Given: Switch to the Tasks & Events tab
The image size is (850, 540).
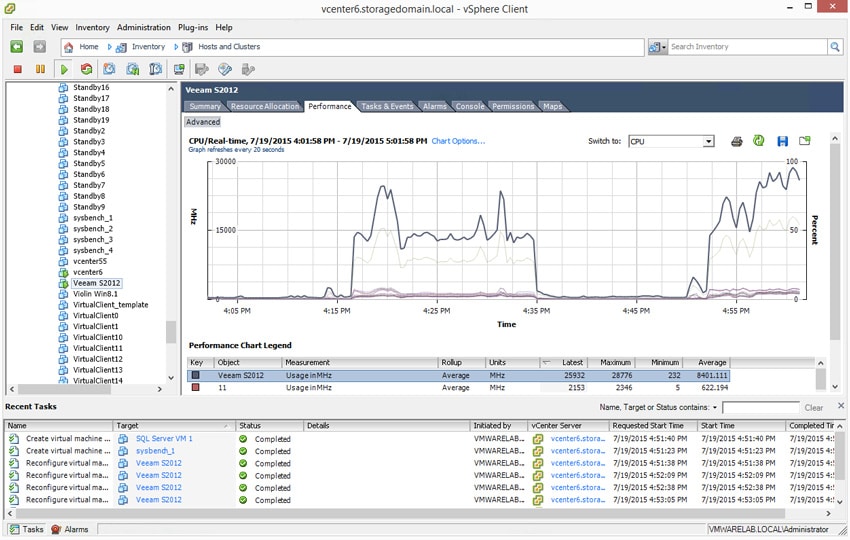Looking at the screenshot, I should click(387, 107).
